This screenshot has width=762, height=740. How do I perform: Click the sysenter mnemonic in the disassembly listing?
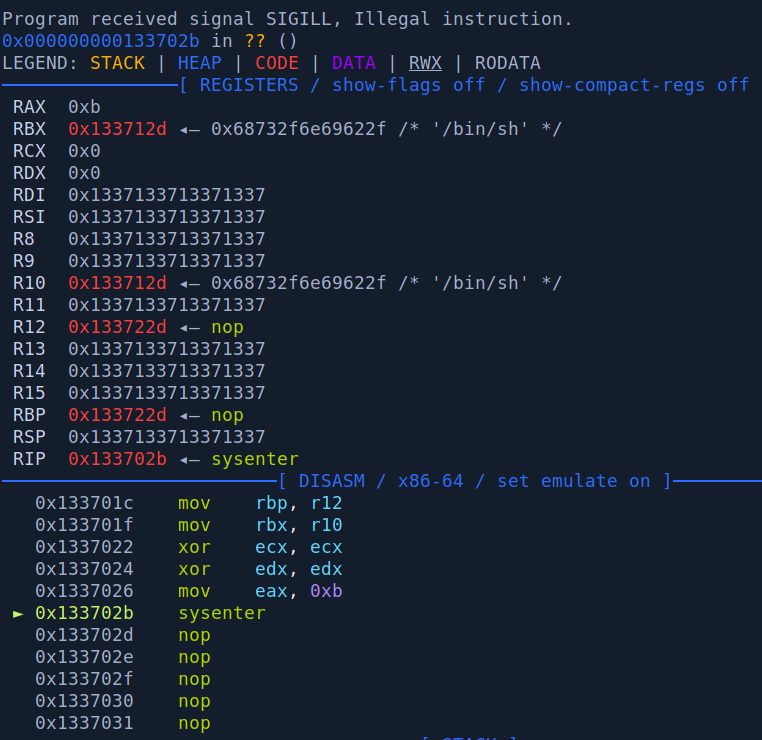[x=221, y=613]
